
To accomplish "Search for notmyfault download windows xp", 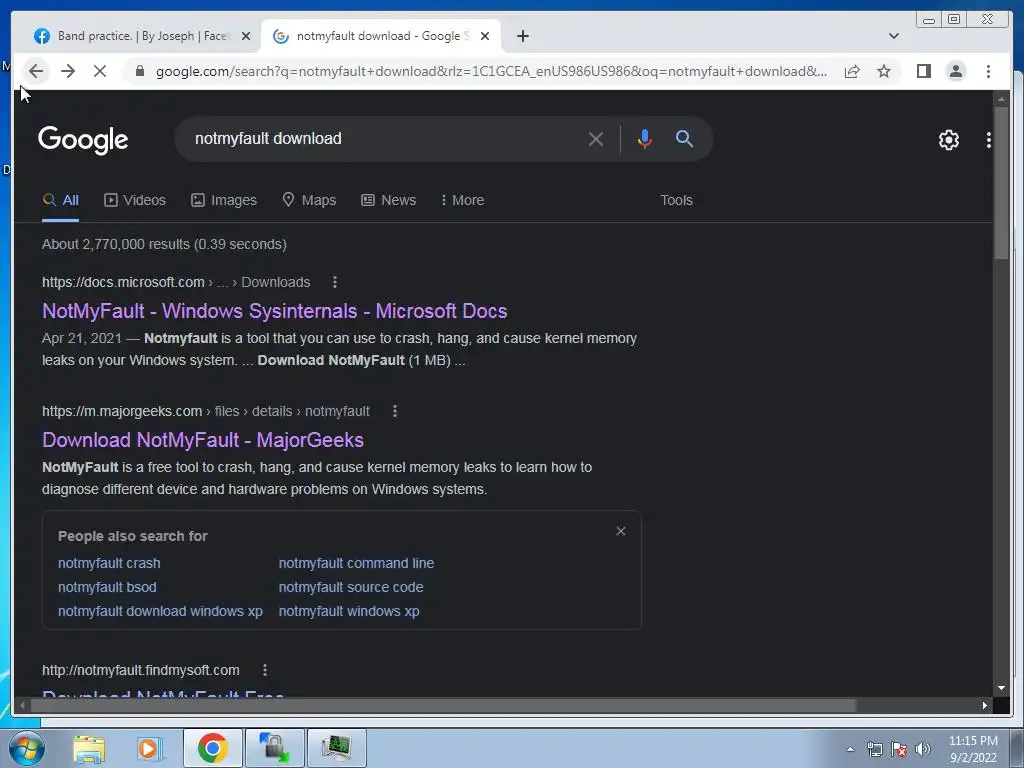I will tap(160, 612).
